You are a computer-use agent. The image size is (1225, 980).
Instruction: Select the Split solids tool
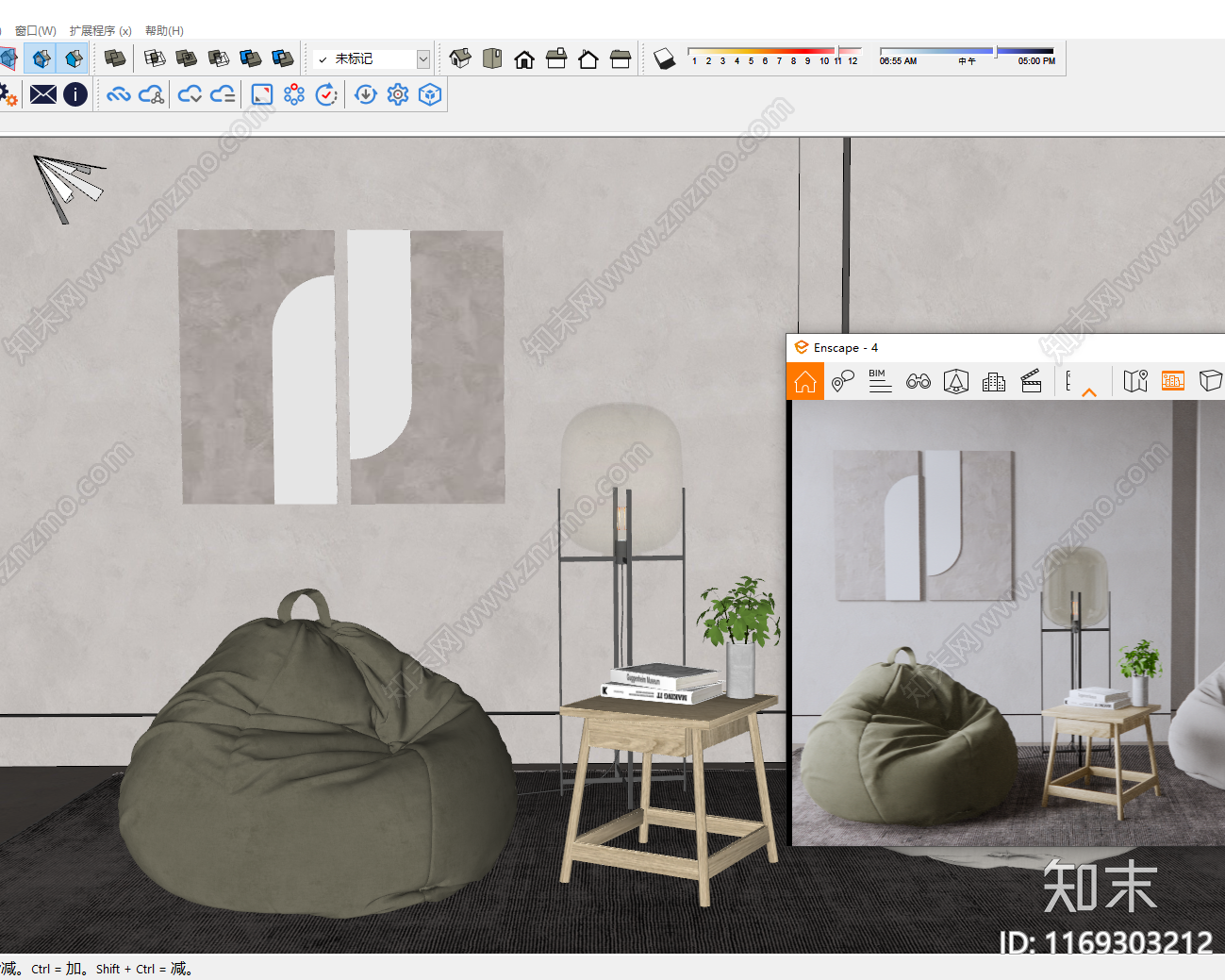click(x=283, y=58)
